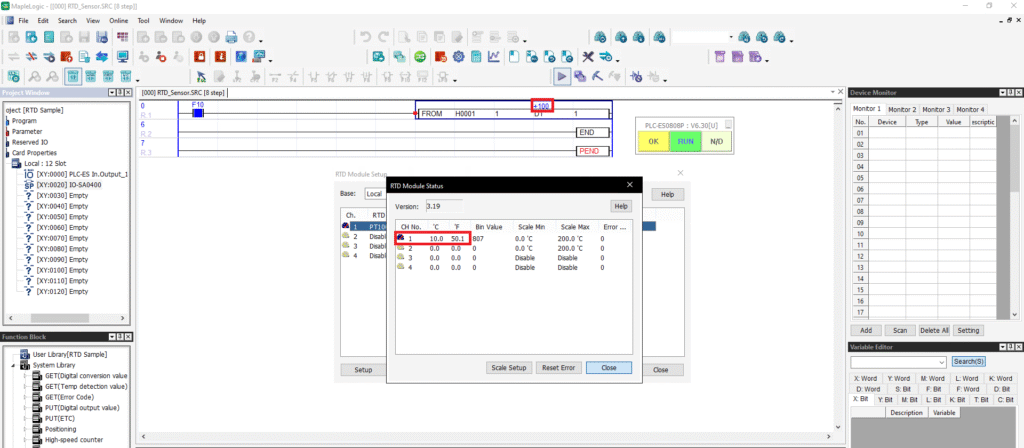
Task: Click the red crossed-out lines icon
Action: click(x=31, y=56)
